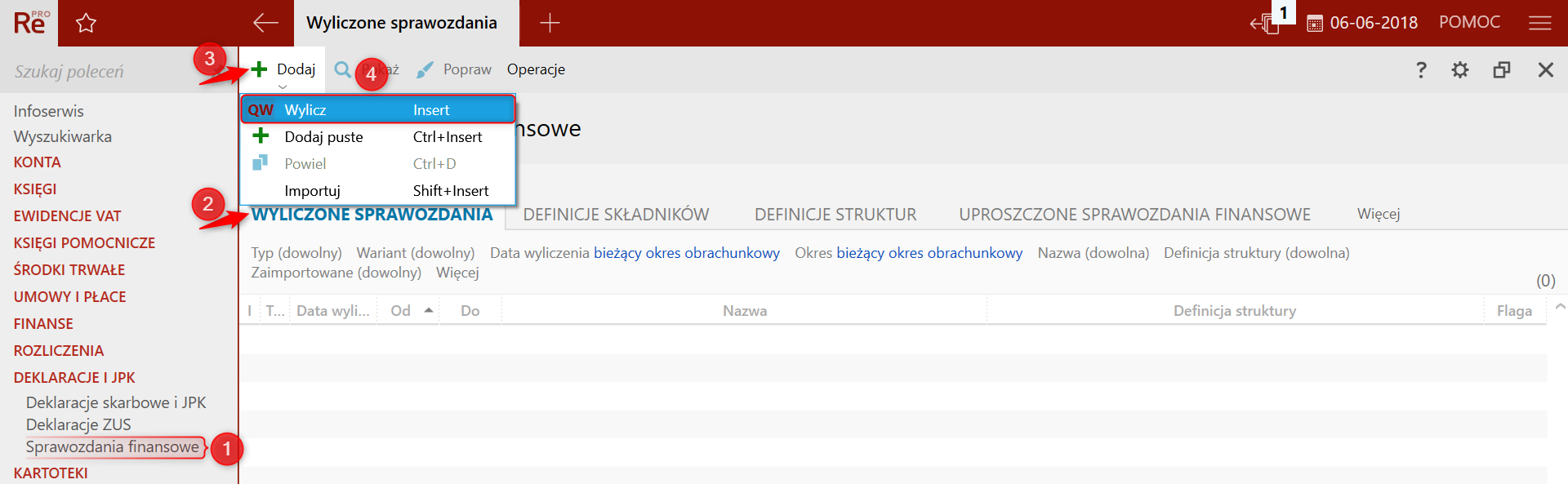1568x484 pixels.
Task: Change the Typ (dowolny) filter
Action: click(296, 253)
